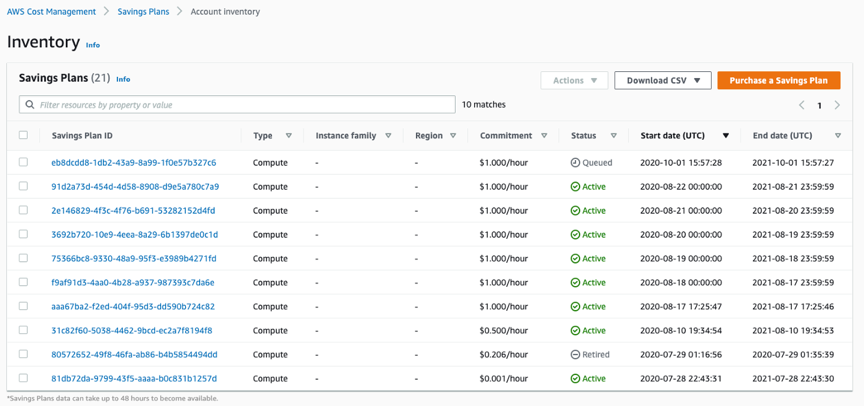Click Active check icon for plan 81db72da
The image size is (864, 406).
tap(575, 378)
